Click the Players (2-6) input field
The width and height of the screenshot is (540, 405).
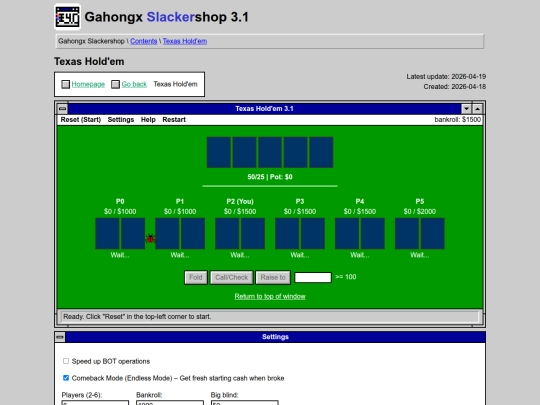[x=95, y=403]
